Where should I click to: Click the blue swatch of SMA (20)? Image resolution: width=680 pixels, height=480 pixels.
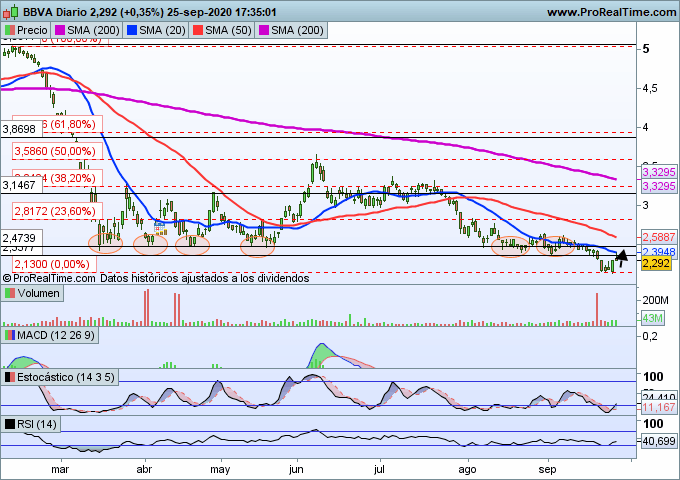click(x=132, y=30)
